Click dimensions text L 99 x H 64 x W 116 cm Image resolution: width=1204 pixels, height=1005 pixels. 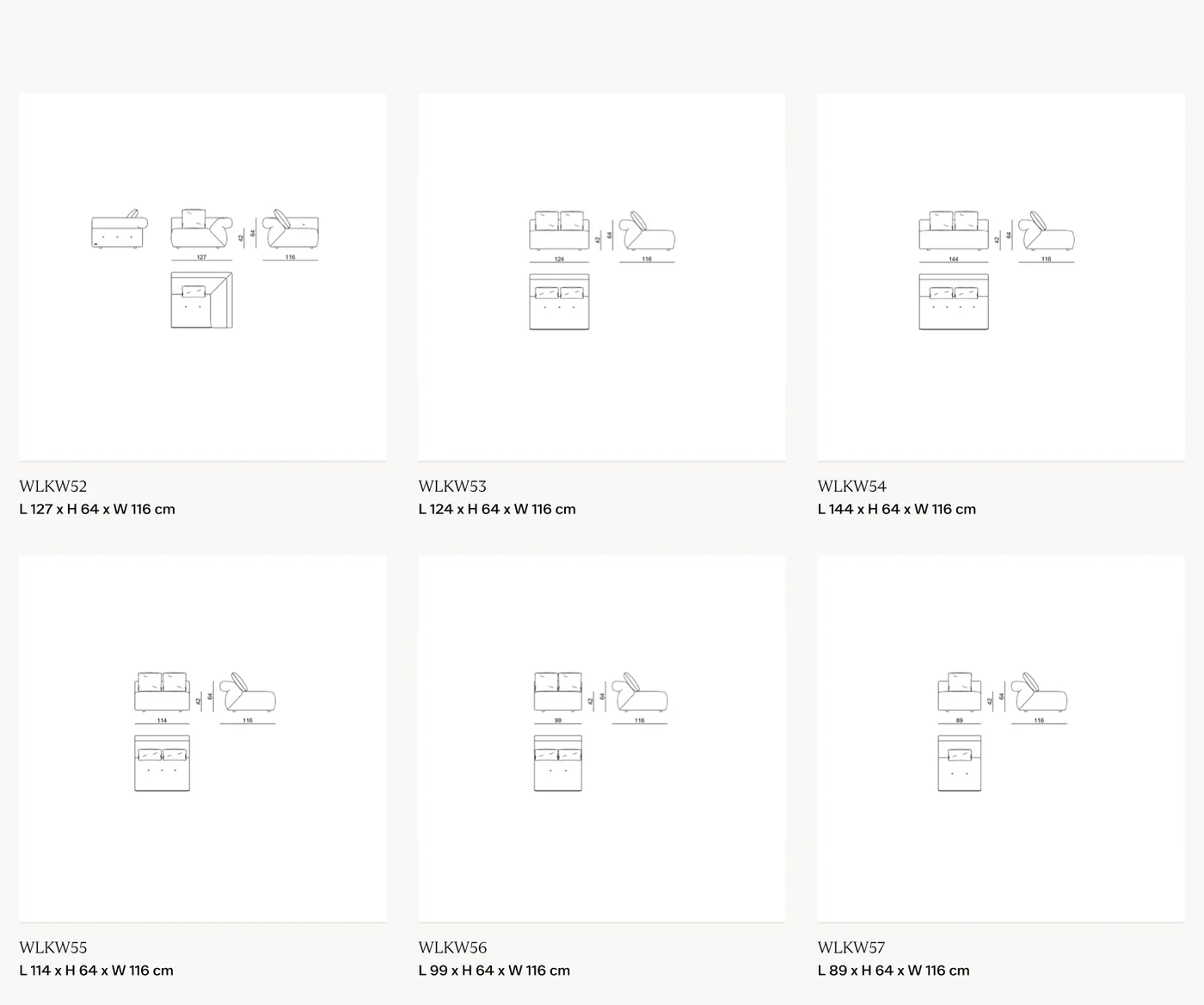(x=494, y=971)
